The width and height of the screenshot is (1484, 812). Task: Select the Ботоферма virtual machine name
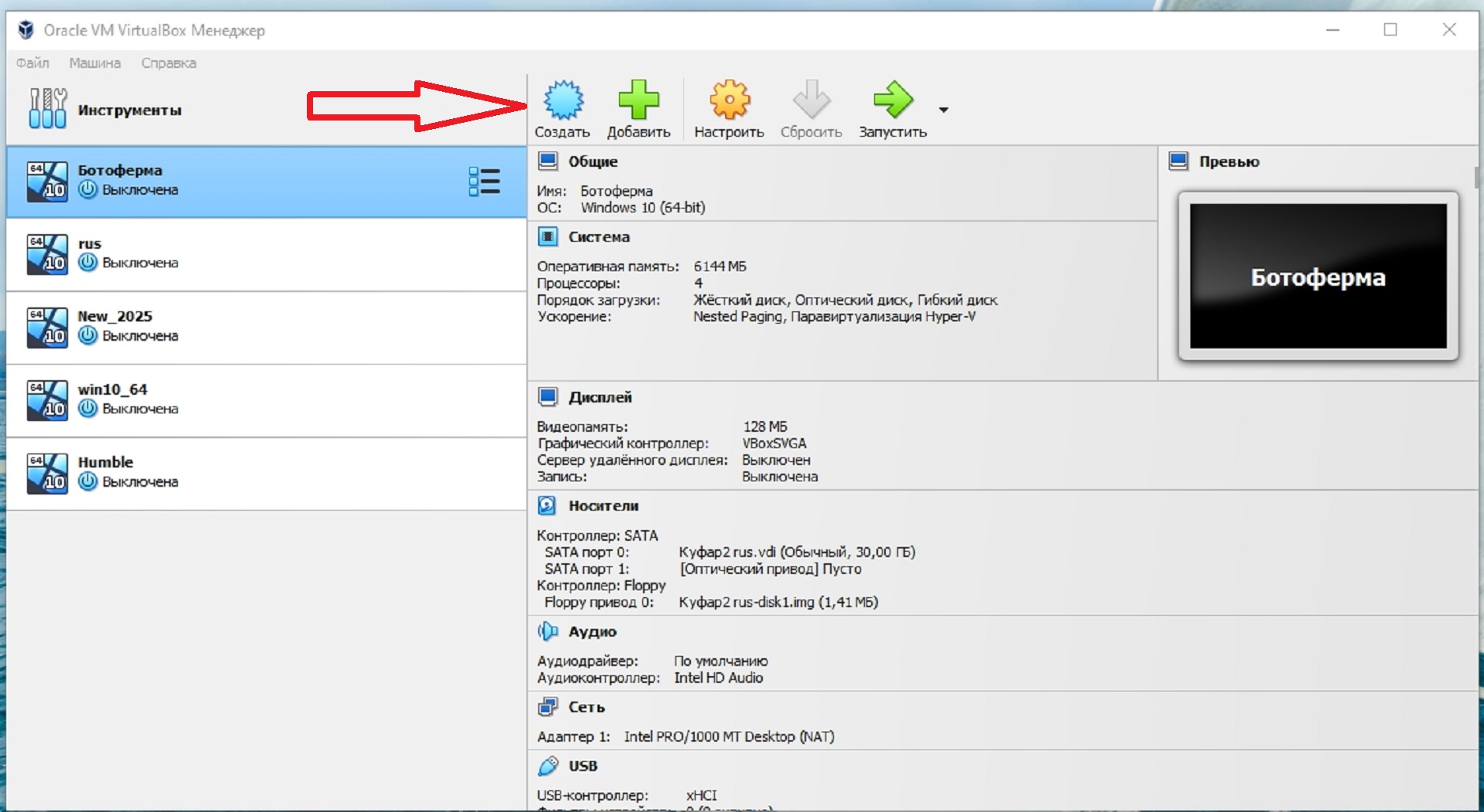point(120,170)
